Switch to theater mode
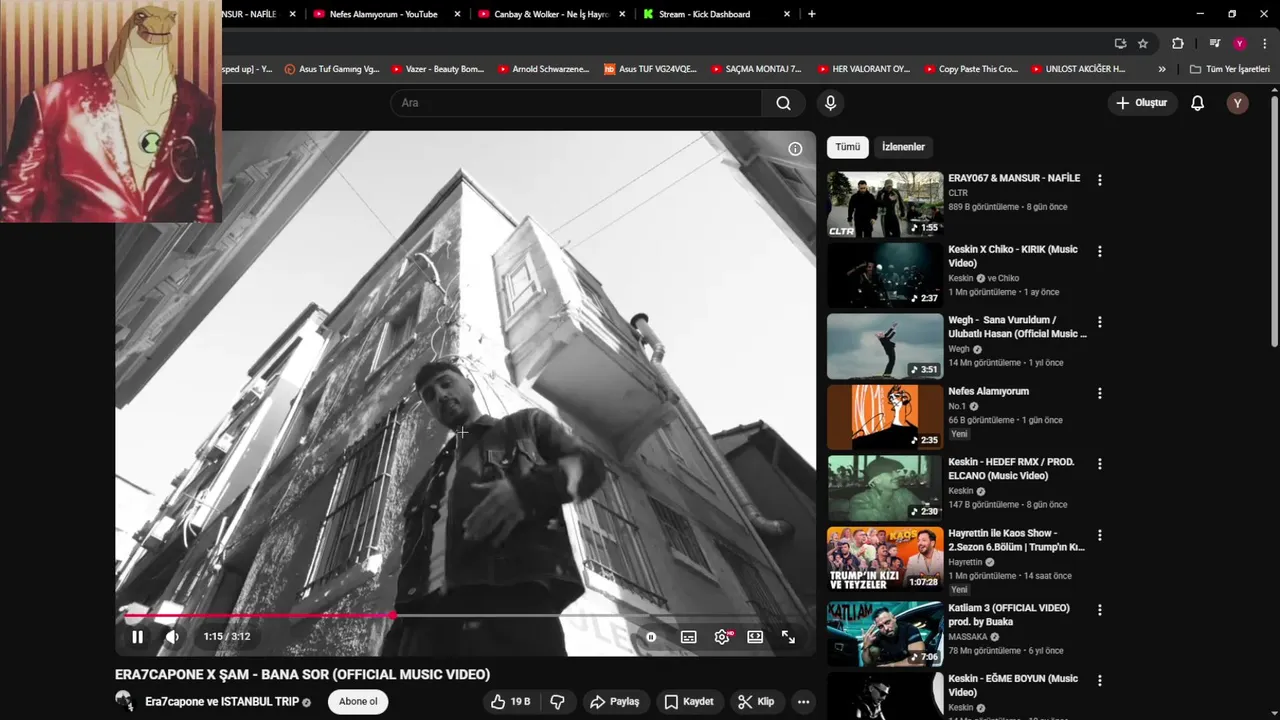Image resolution: width=1280 pixels, height=720 pixels. pyautogui.click(x=755, y=637)
